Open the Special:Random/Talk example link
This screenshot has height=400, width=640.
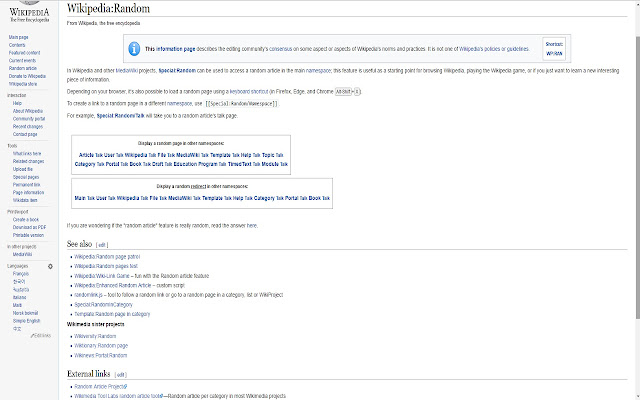[120, 116]
